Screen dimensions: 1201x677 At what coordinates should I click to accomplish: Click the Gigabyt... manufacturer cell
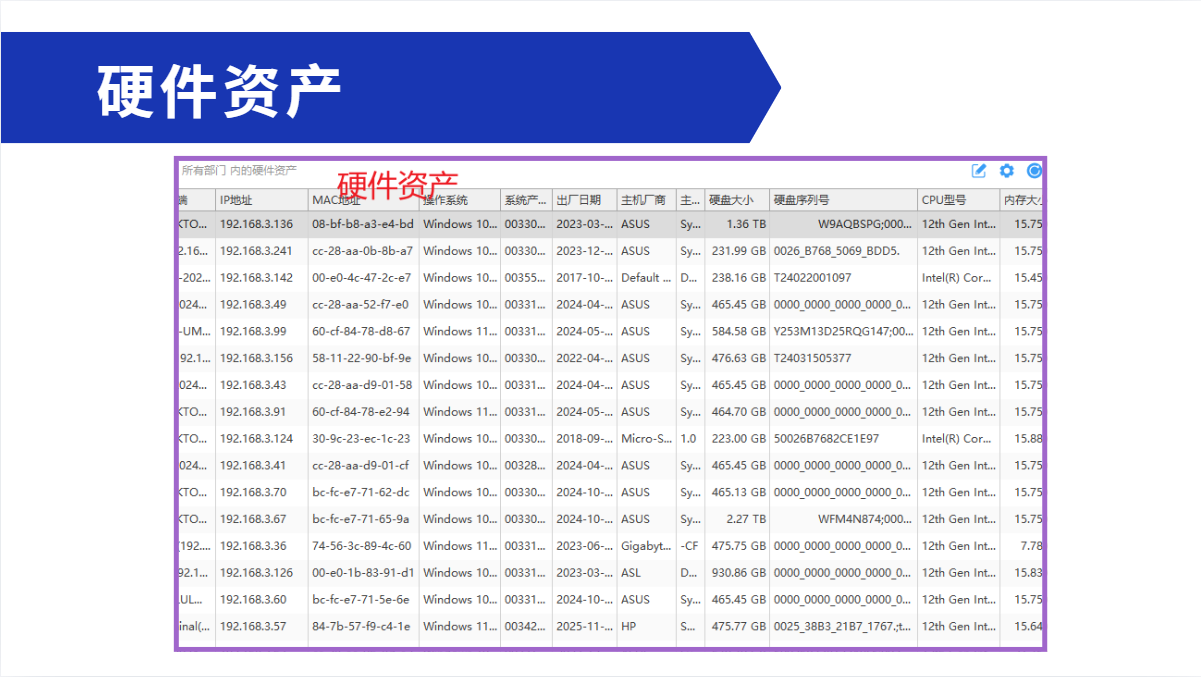click(x=645, y=546)
